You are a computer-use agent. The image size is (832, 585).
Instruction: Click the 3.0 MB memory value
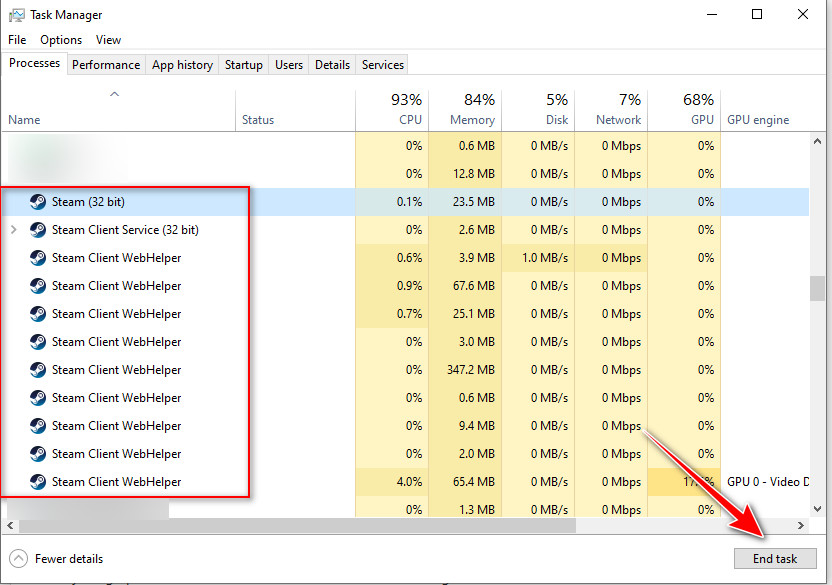[x=476, y=342]
